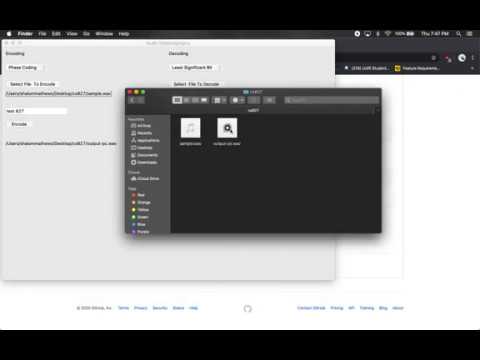Open the UofI Student bookmark
The image size is (480, 360).
pos(366,68)
